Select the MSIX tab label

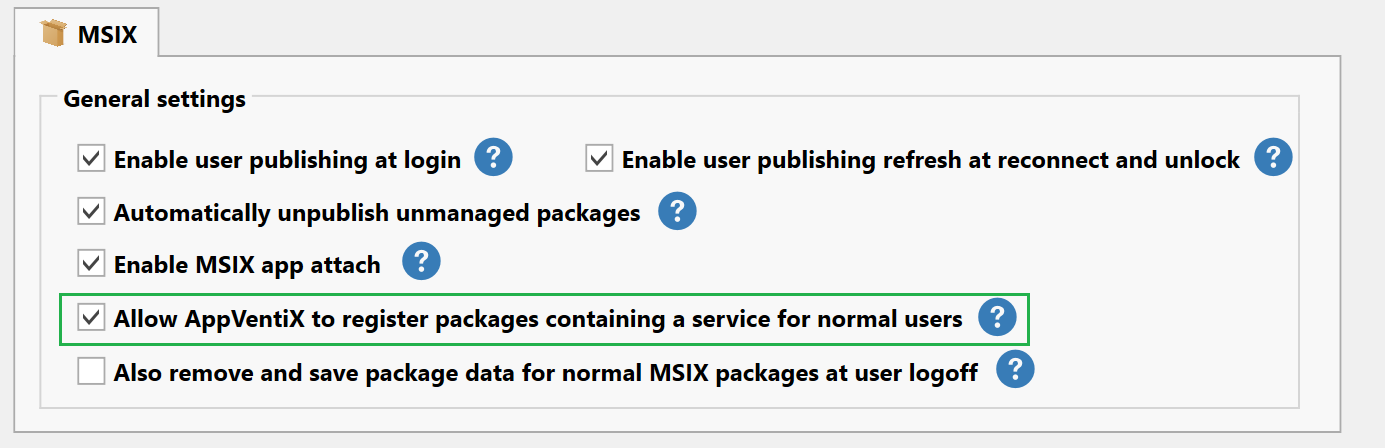click(x=107, y=35)
